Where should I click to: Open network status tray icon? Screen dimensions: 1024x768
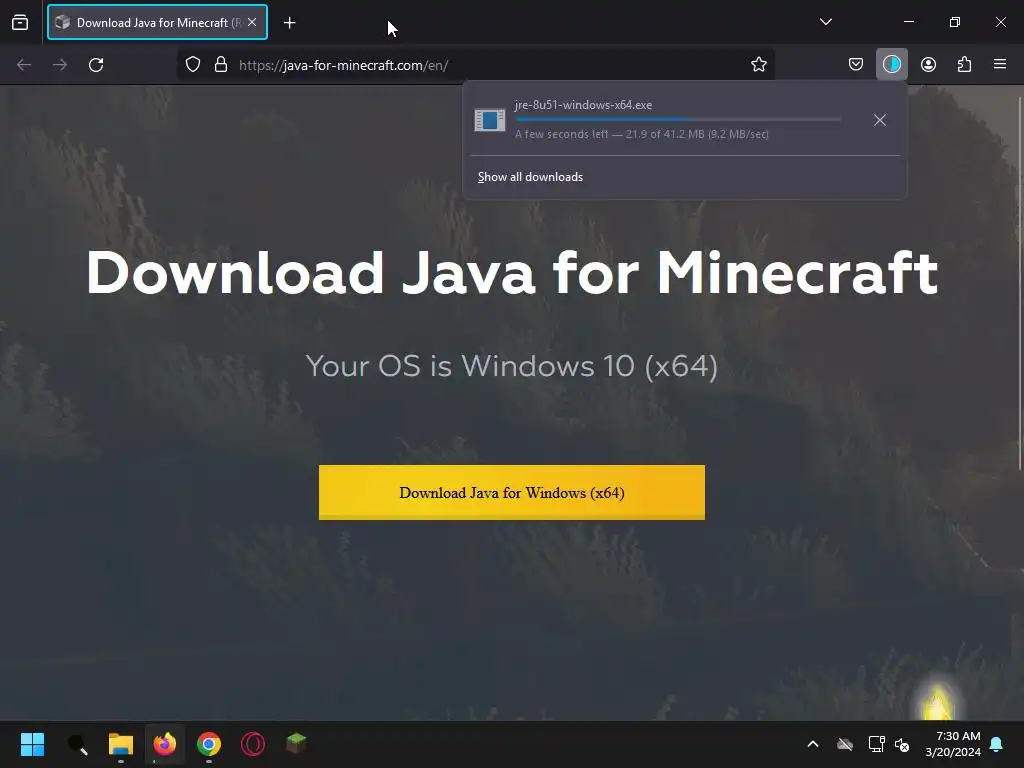(x=876, y=744)
